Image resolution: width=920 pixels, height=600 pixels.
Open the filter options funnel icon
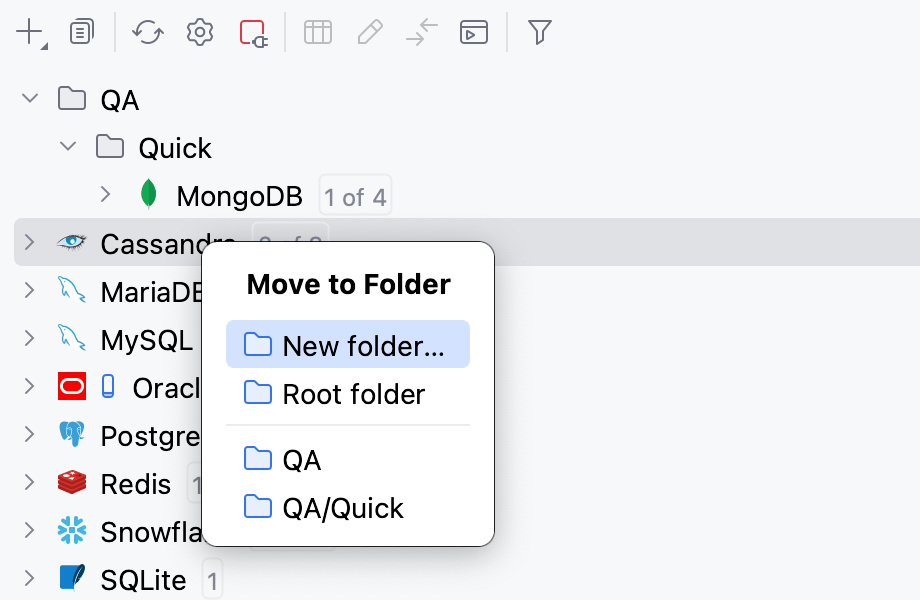tap(539, 31)
